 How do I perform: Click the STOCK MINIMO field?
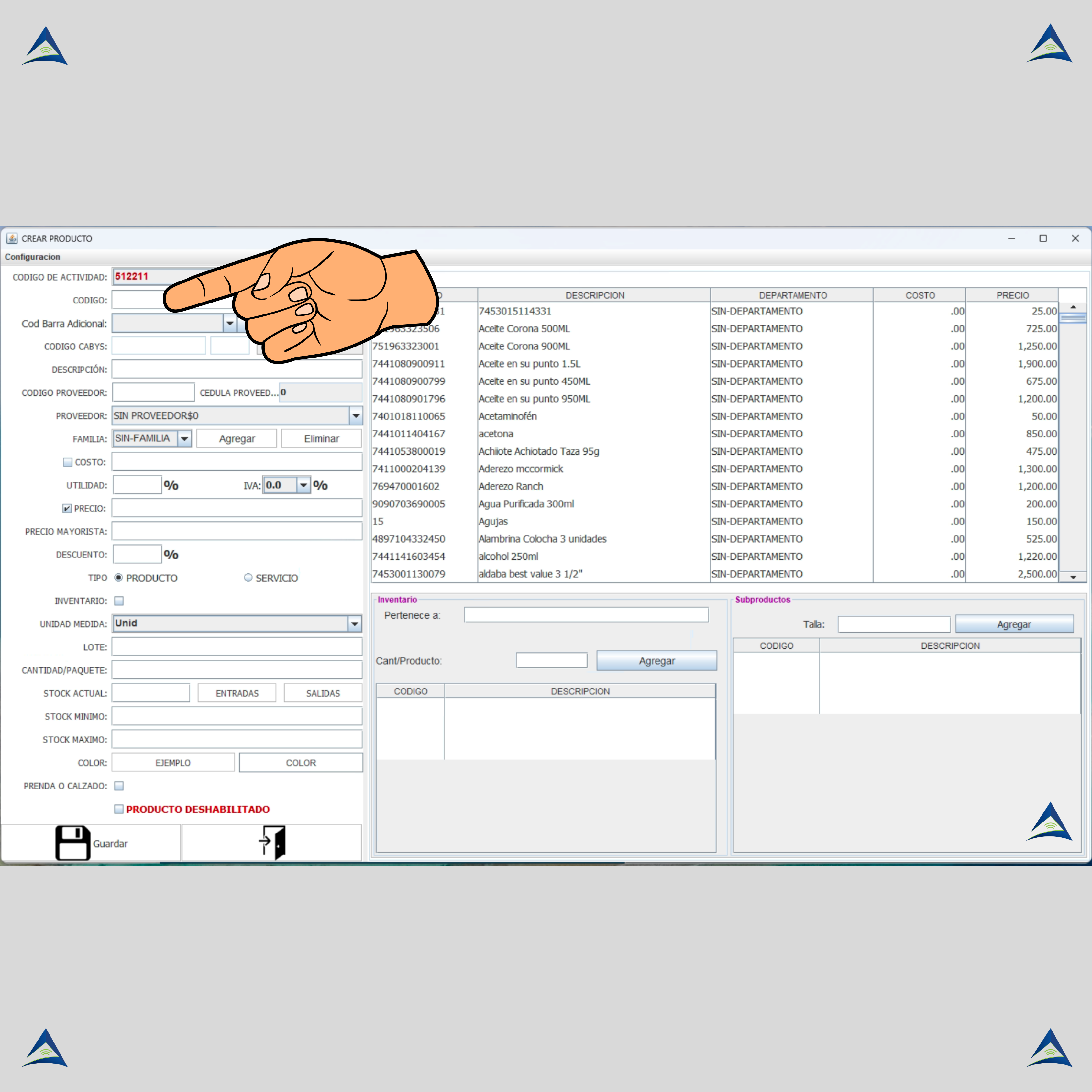pos(237,716)
